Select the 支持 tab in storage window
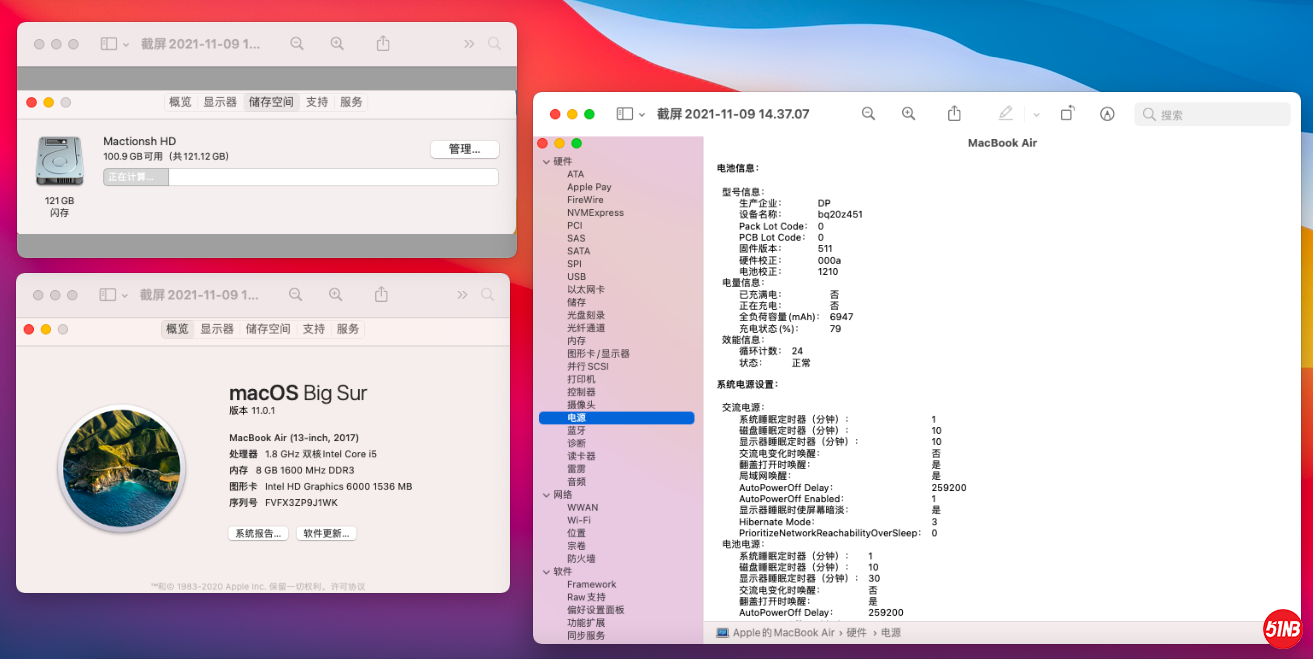The image size is (1313, 659). pyautogui.click(x=317, y=102)
